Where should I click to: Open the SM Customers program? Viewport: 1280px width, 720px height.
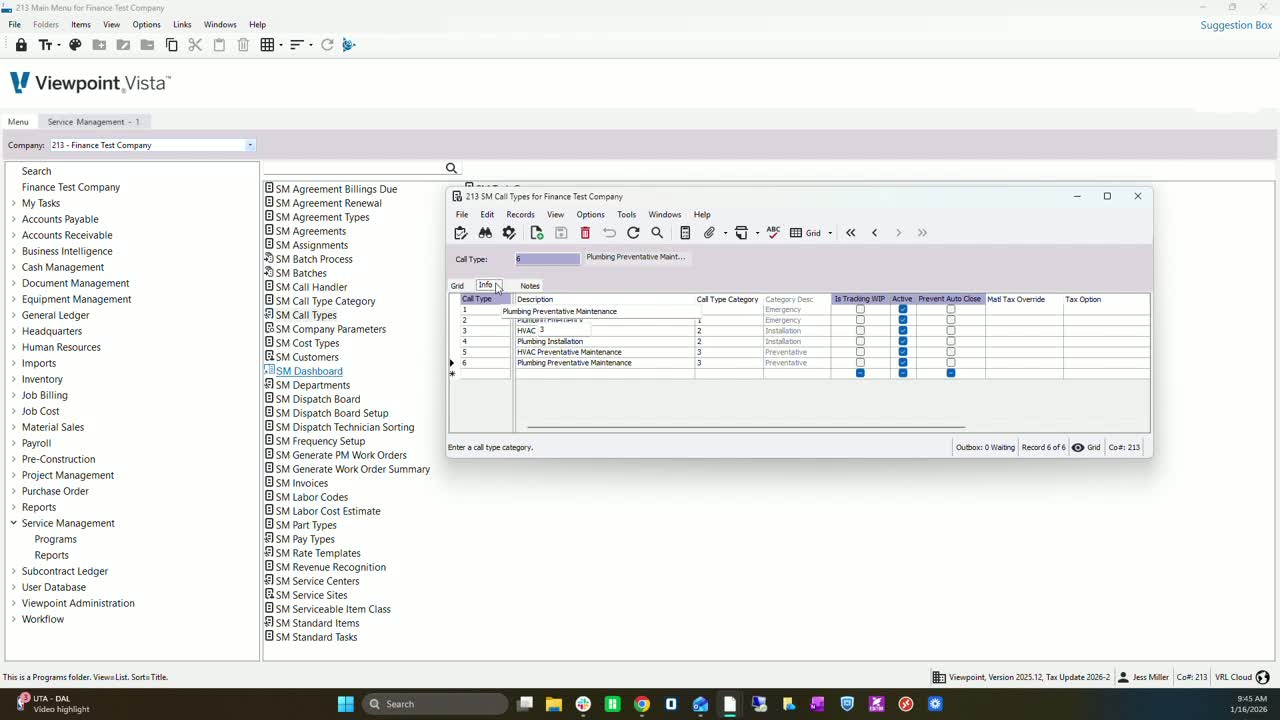tap(307, 357)
